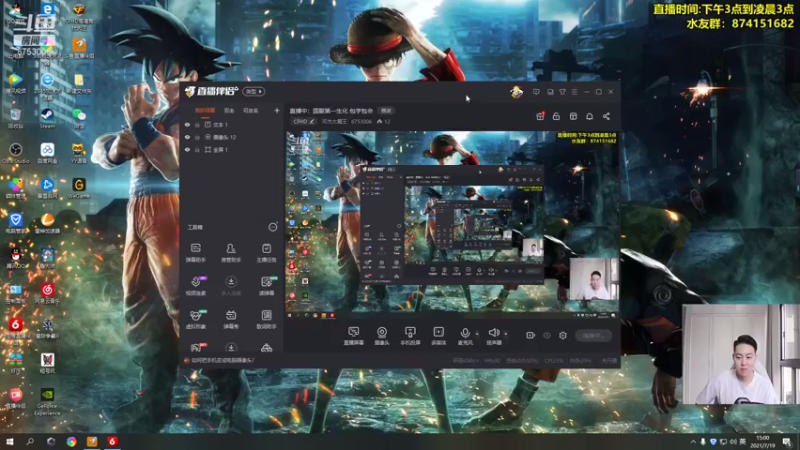Select the 文本 1 source row
The width and height of the screenshot is (800, 450).
(232, 125)
